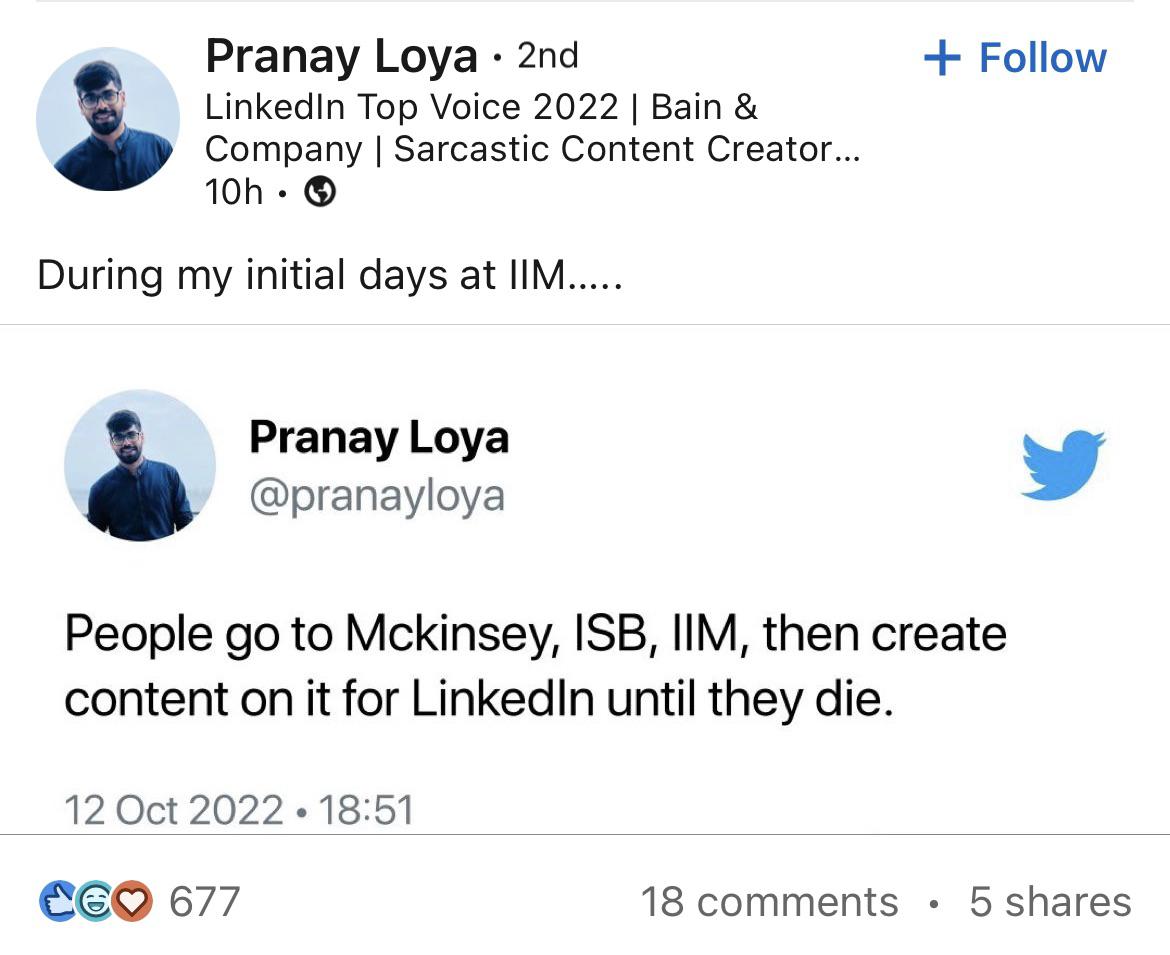Screen dimensions: 1170x955
Task: View the 5 shares
Action: [1051, 901]
